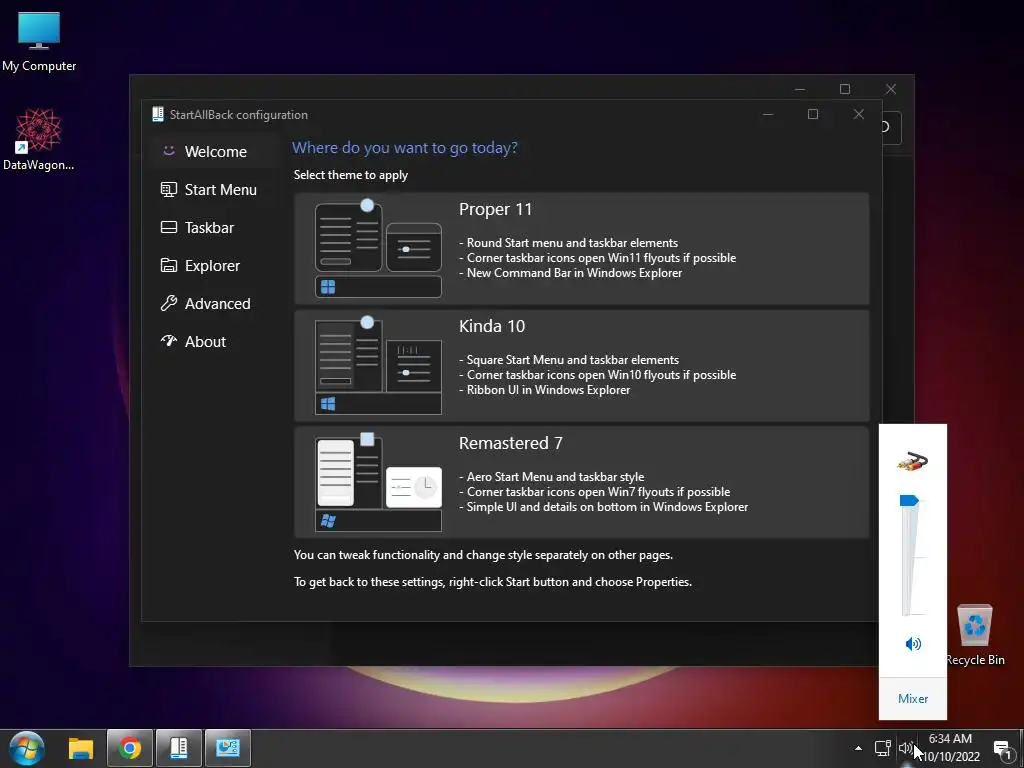
Task: Click the network tray icon
Action: 882,748
